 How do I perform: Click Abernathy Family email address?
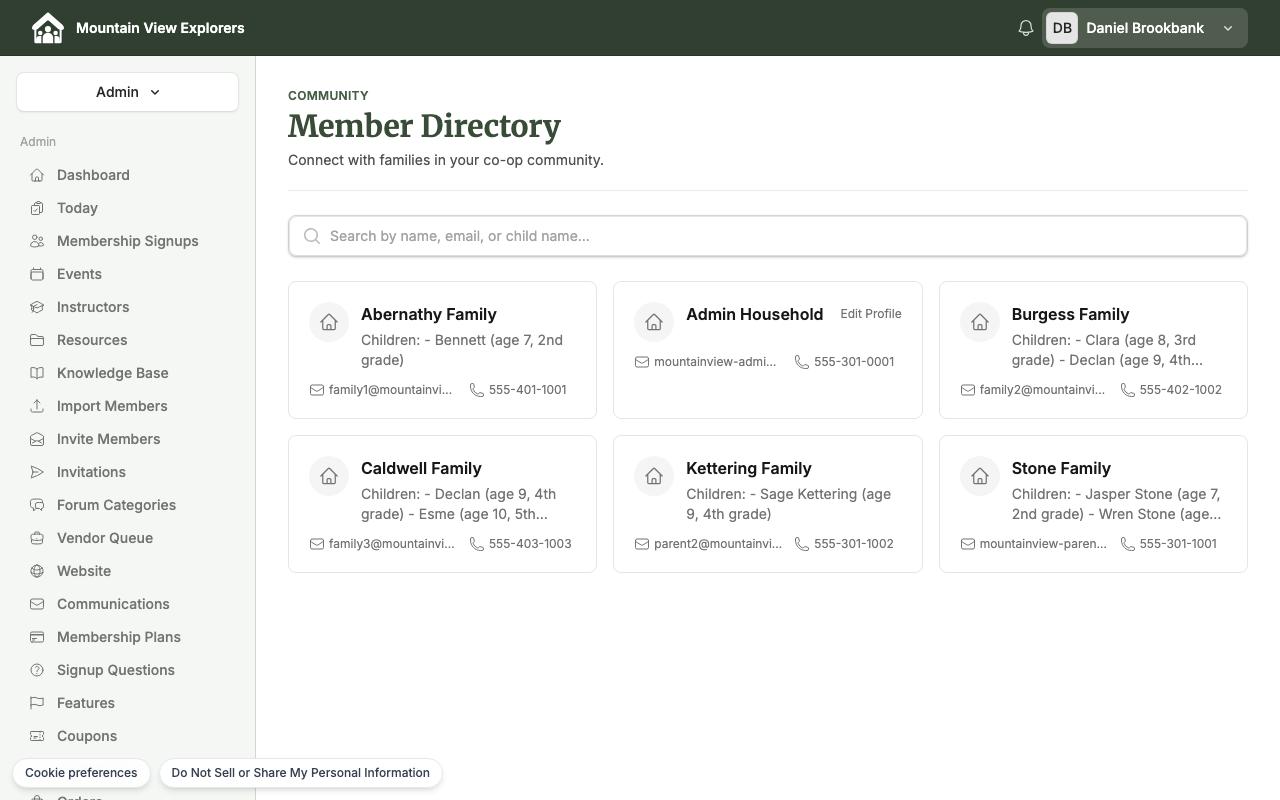(x=390, y=390)
